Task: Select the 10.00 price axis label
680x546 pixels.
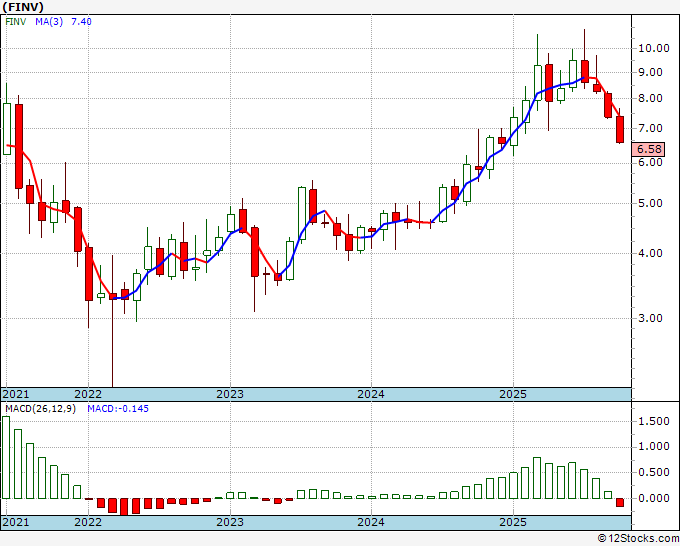Action: tap(654, 48)
